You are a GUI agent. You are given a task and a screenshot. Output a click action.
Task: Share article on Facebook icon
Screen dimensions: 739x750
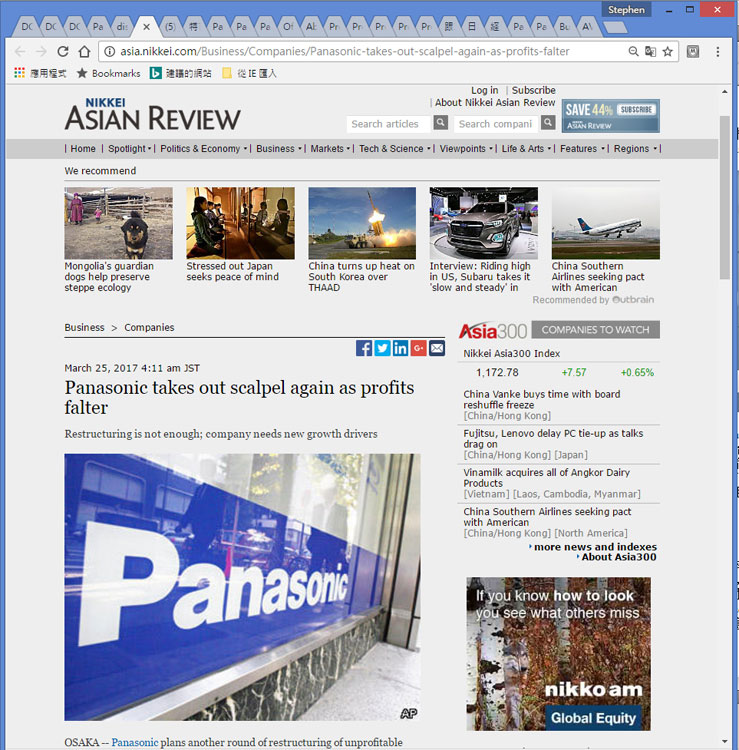point(364,348)
